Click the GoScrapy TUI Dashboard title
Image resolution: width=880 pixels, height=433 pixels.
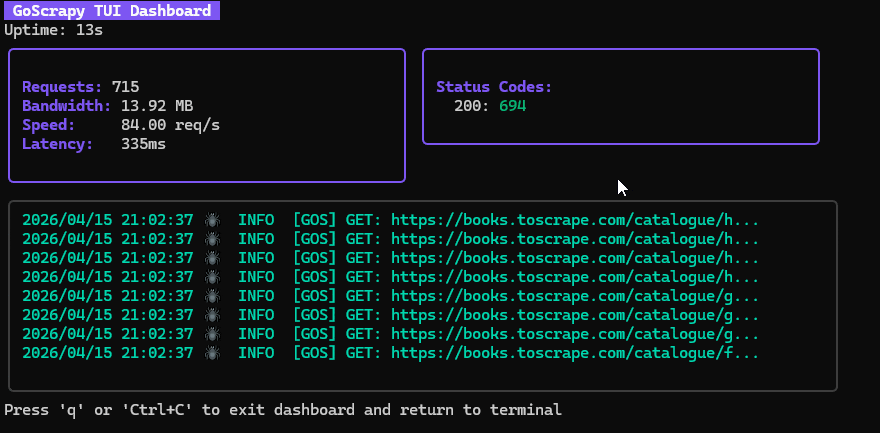coord(112,11)
